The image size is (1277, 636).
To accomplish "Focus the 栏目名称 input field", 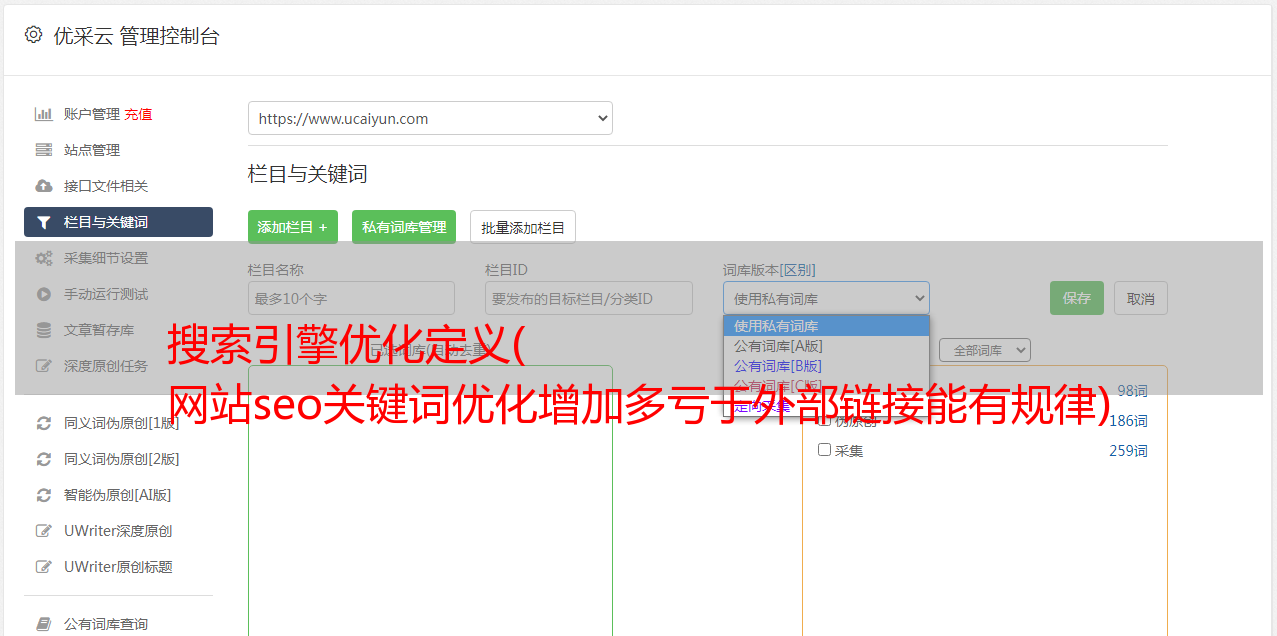I will tap(351, 298).
